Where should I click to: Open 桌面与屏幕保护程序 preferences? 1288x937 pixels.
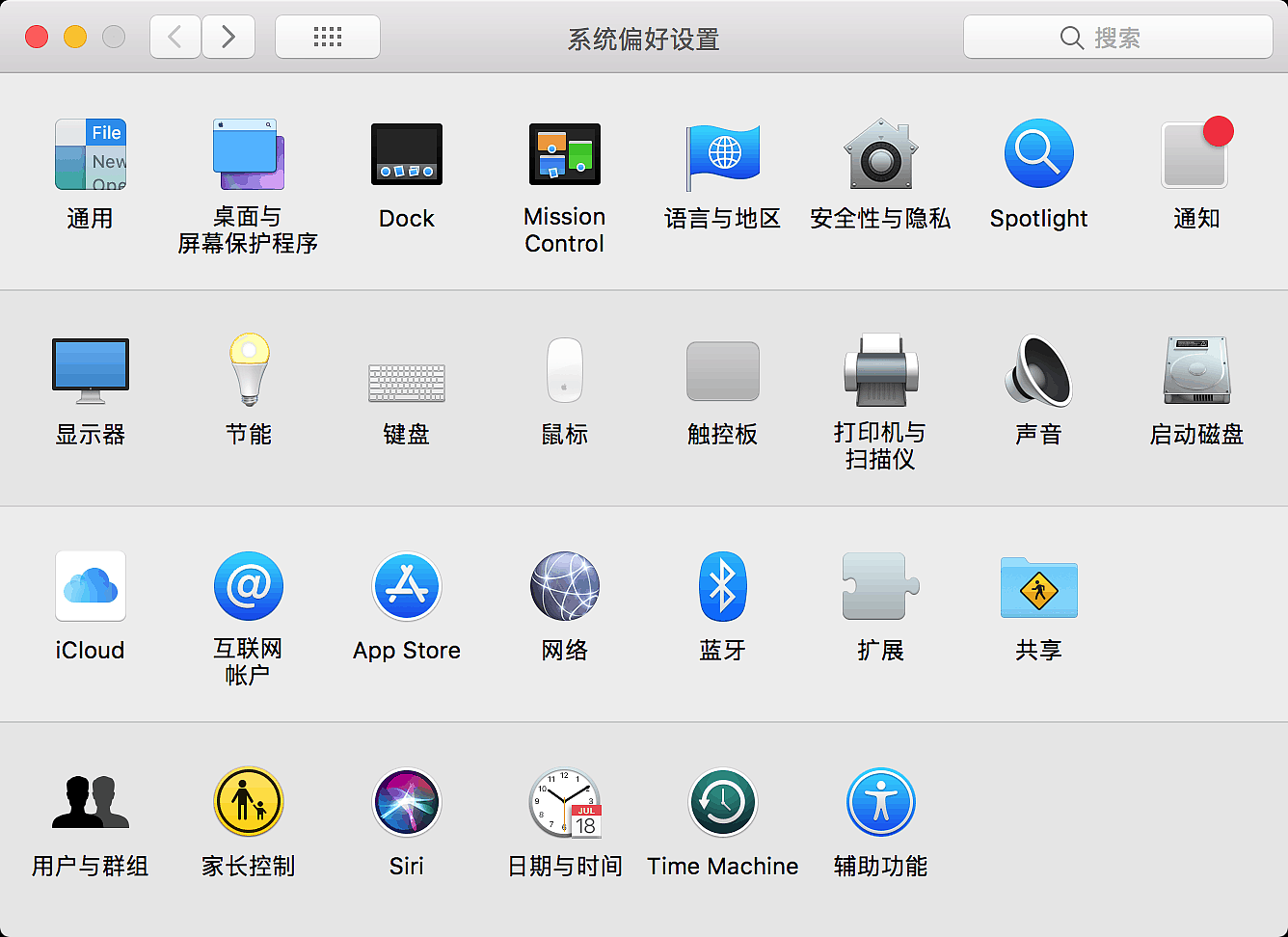(x=249, y=154)
